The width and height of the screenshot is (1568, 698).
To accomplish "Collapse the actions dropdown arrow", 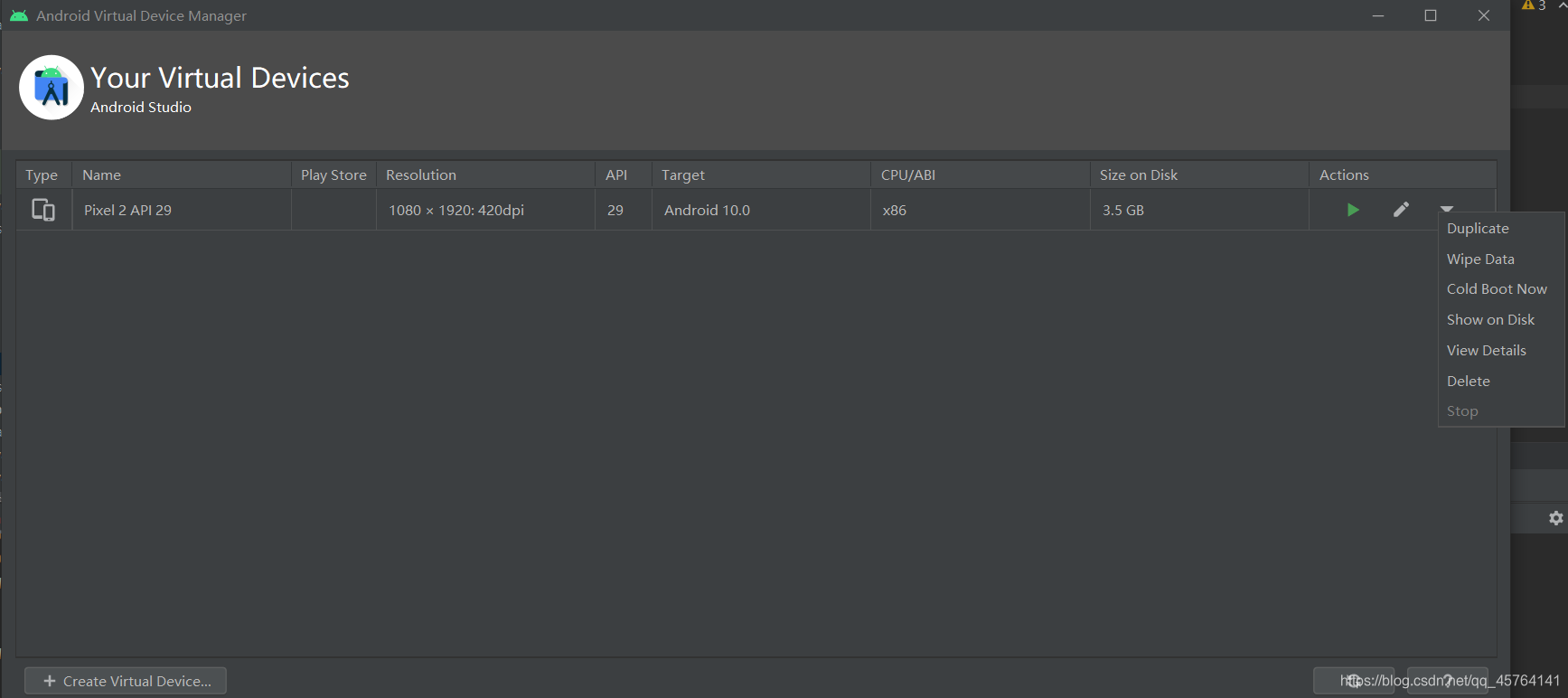I will pyautogui.click(x=1447, y=209).
